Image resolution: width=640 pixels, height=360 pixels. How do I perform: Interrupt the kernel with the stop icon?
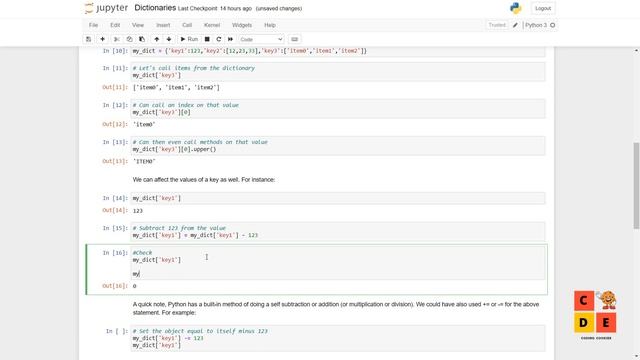[x=207, y=39]
